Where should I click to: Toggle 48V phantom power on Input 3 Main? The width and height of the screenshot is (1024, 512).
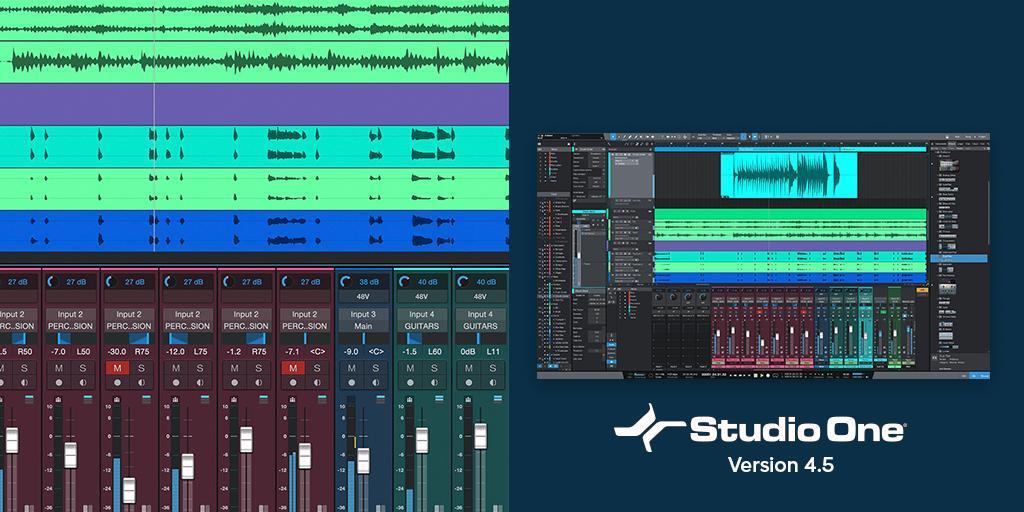click(363, 296)
